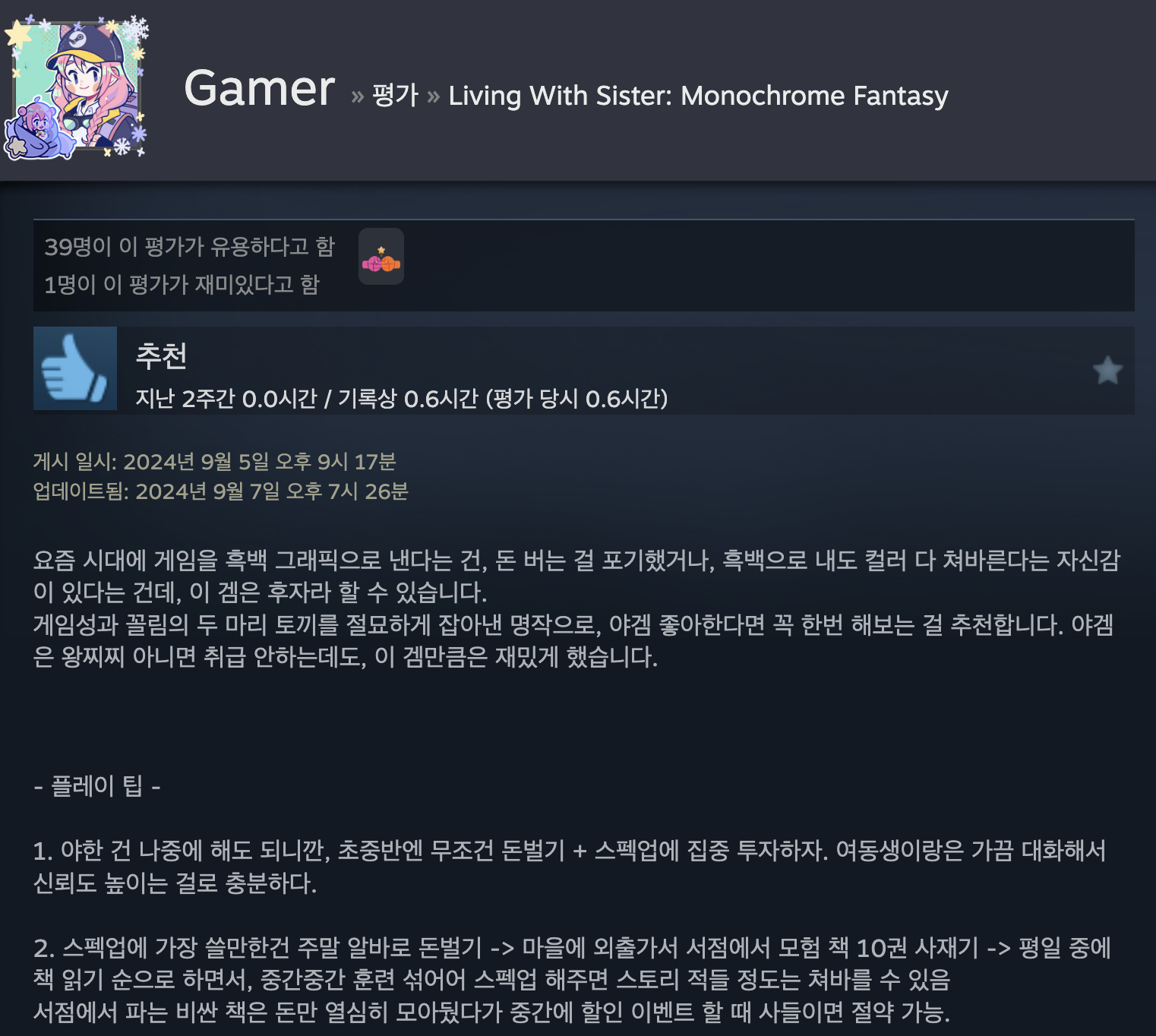This screenshot has height=1036, width=1156.
Task: Click the last line starting 서점에서 파는
Action: coord(492,1012)
